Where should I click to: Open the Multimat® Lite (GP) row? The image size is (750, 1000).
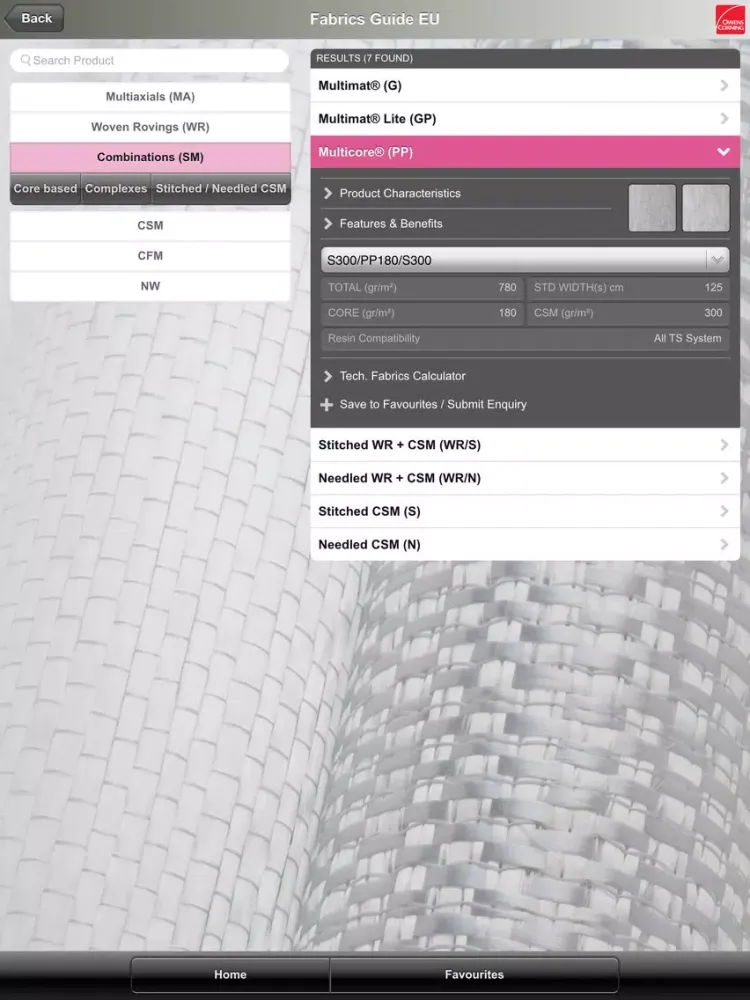525,119
